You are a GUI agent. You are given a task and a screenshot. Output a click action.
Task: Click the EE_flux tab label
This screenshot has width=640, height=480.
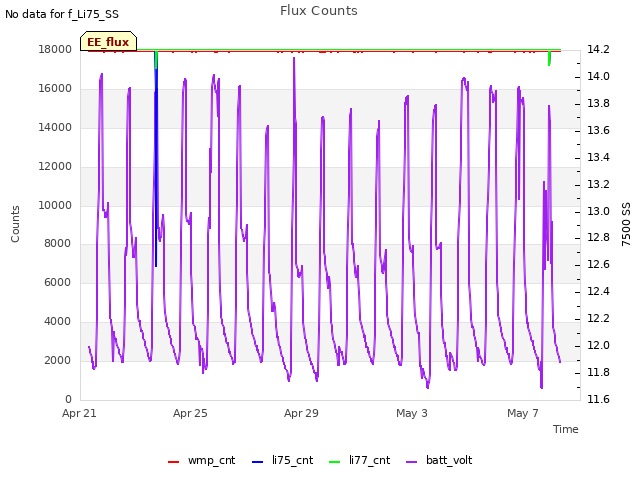(108, 42)
